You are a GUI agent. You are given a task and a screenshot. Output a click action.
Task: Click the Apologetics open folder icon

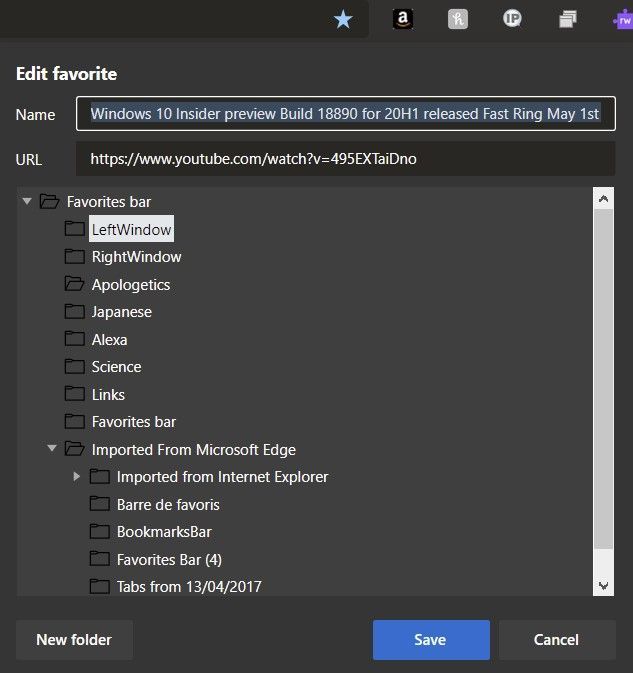tap(75, 284)
